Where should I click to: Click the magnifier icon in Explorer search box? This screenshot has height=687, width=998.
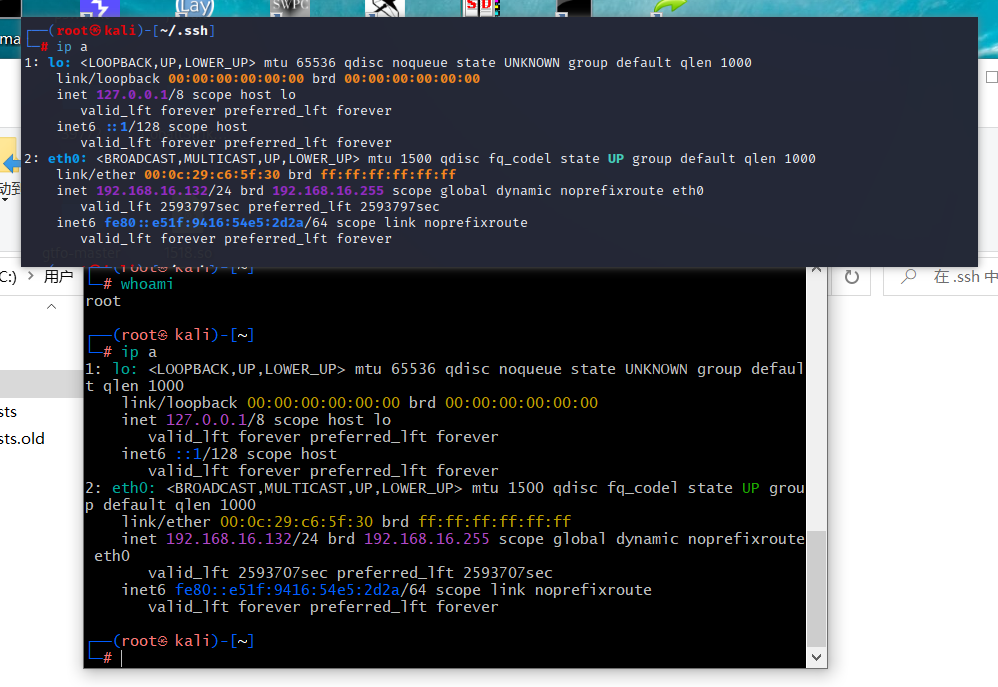pyautogui.click(x=909, y=276)
